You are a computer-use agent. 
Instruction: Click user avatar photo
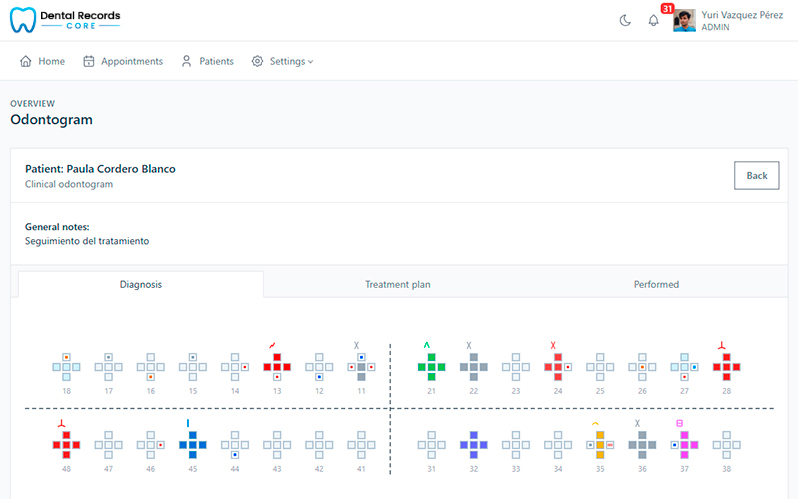684,21
